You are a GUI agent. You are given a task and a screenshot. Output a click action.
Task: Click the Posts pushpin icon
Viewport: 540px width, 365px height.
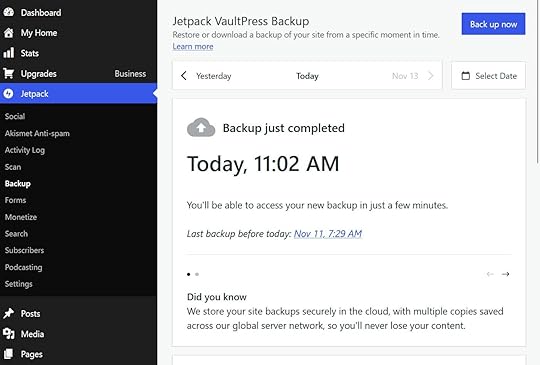[x=9, y=313]
